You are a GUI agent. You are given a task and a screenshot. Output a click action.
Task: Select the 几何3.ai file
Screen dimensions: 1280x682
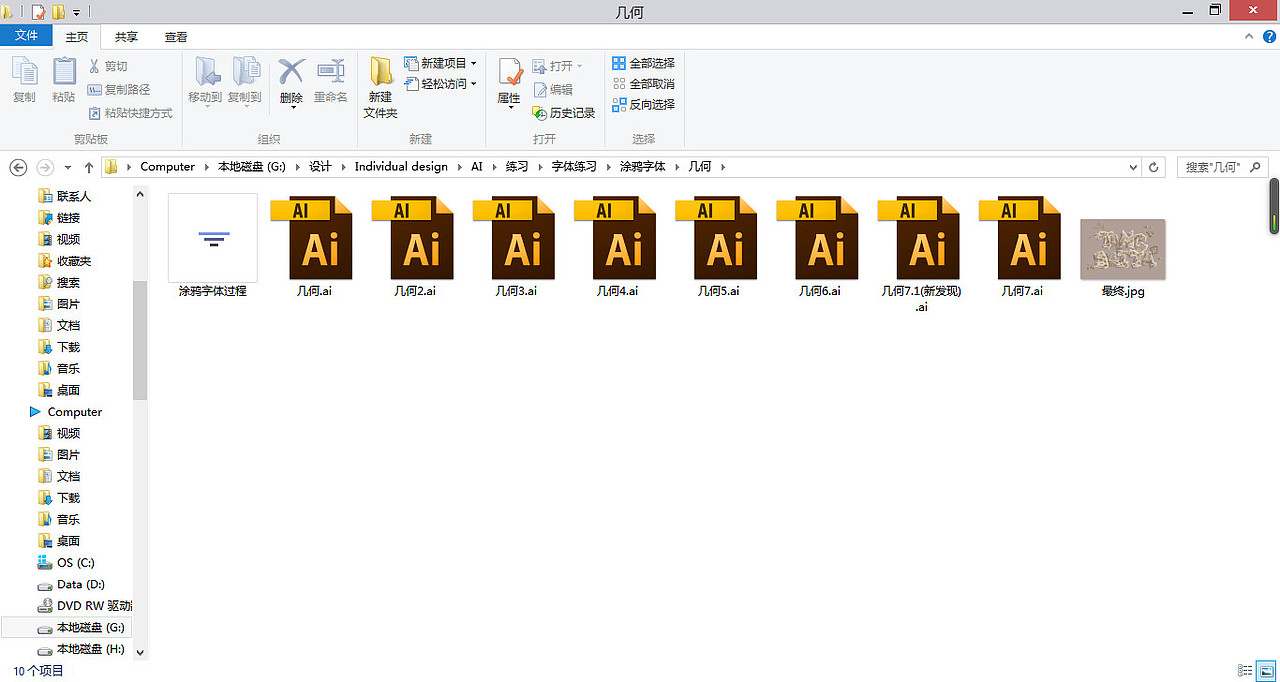tap(516, 247)
